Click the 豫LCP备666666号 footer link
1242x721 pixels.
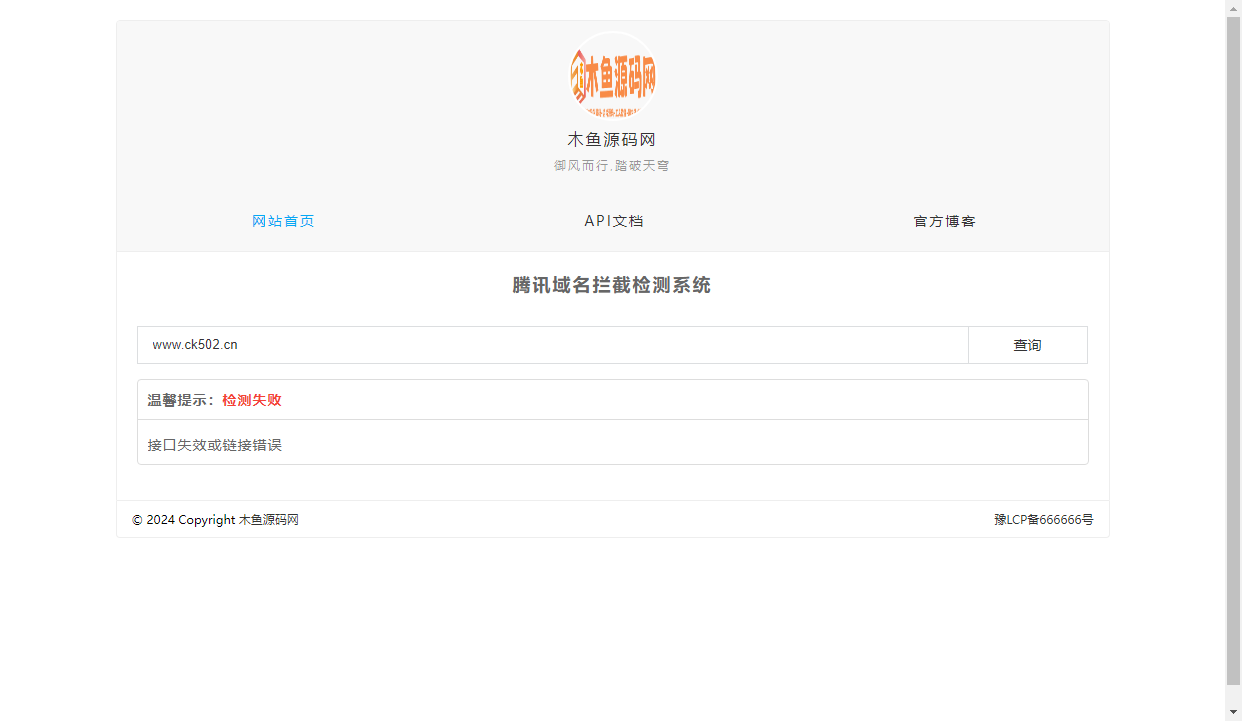pos(1043,520)
